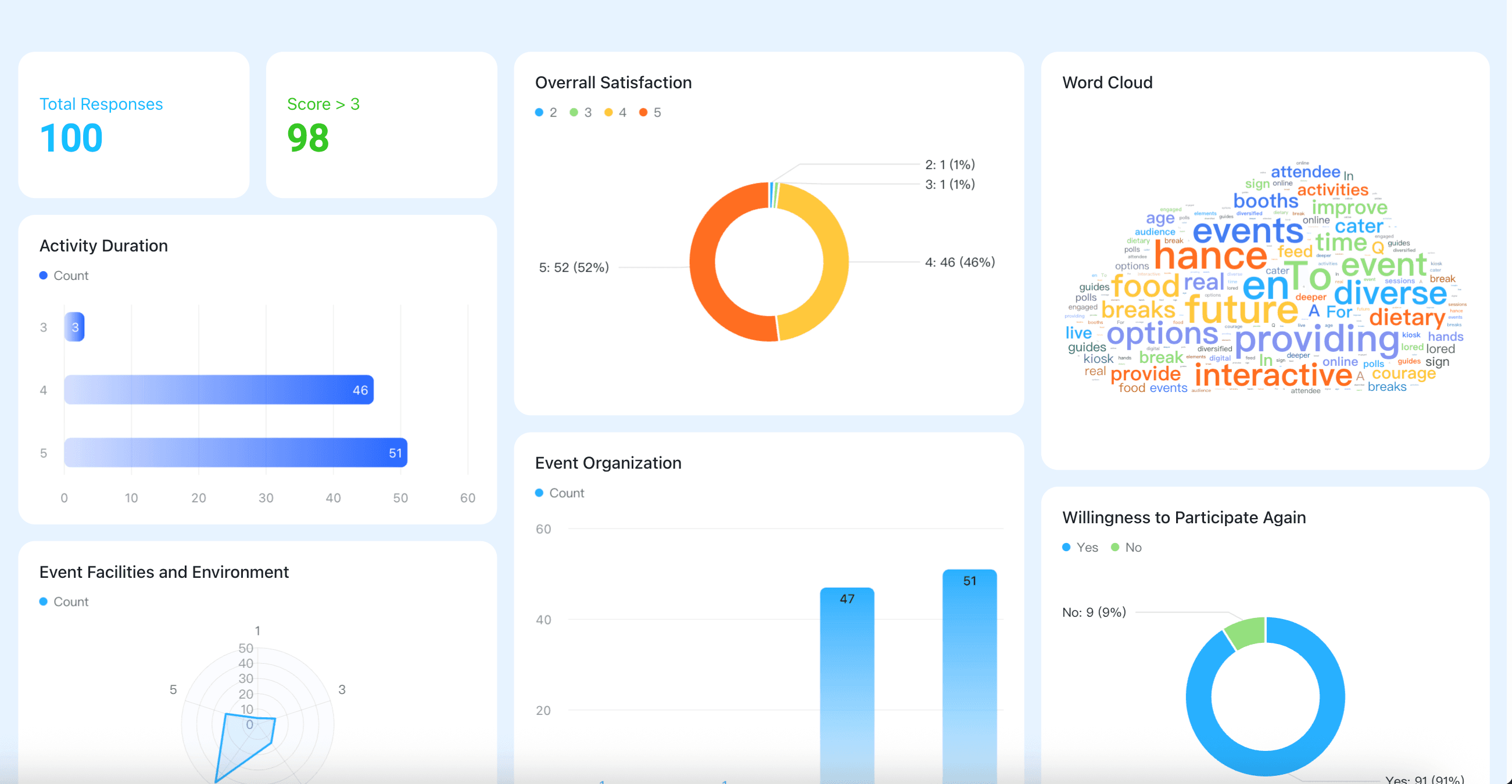The image size is (1512, 784).
Task: Click the word 'interactive' in word cloud
Action: tap(1273, 375)
